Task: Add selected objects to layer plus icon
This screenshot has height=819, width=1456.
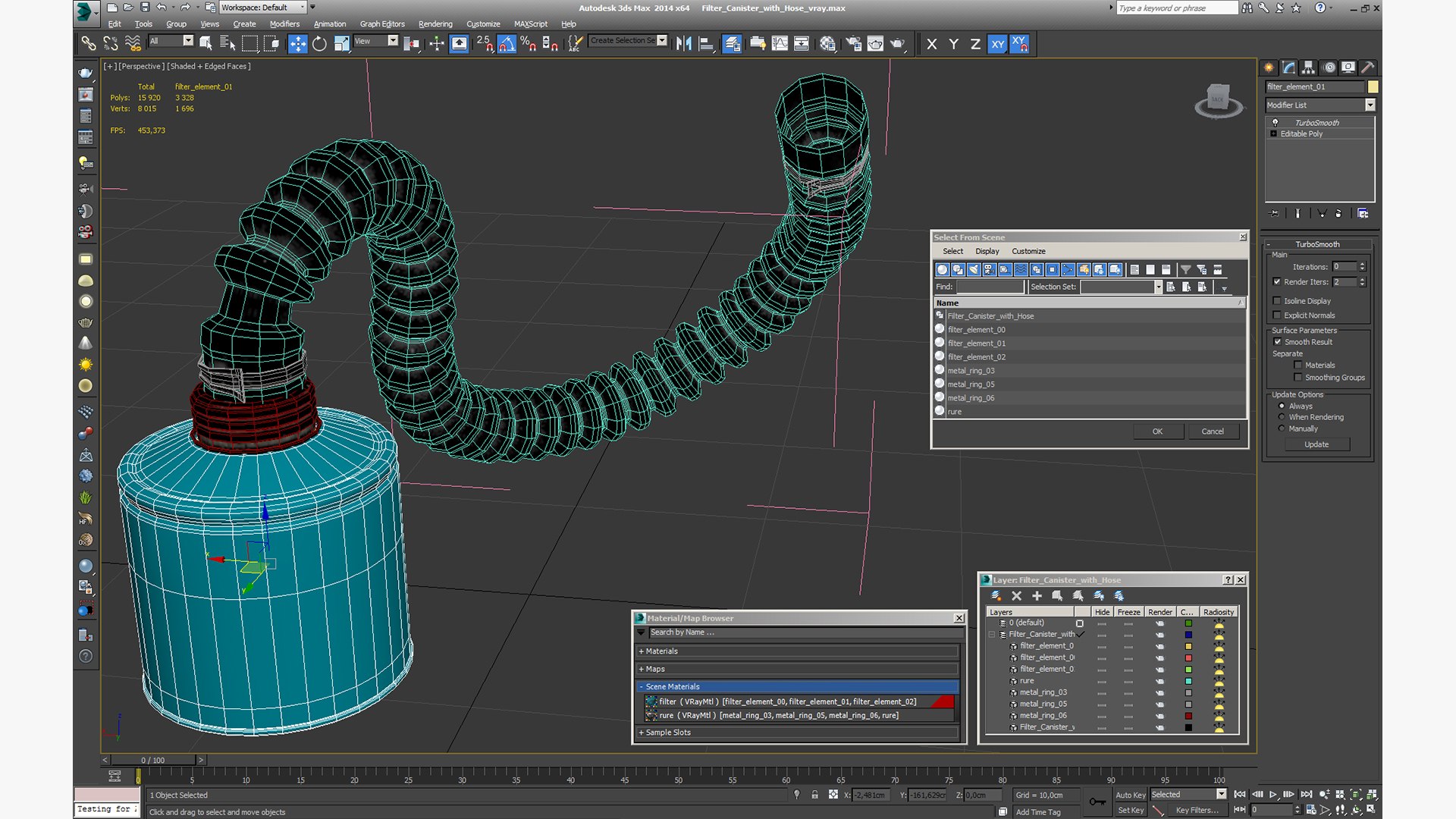Action: pyautogui.click(x=1037, y=596)
